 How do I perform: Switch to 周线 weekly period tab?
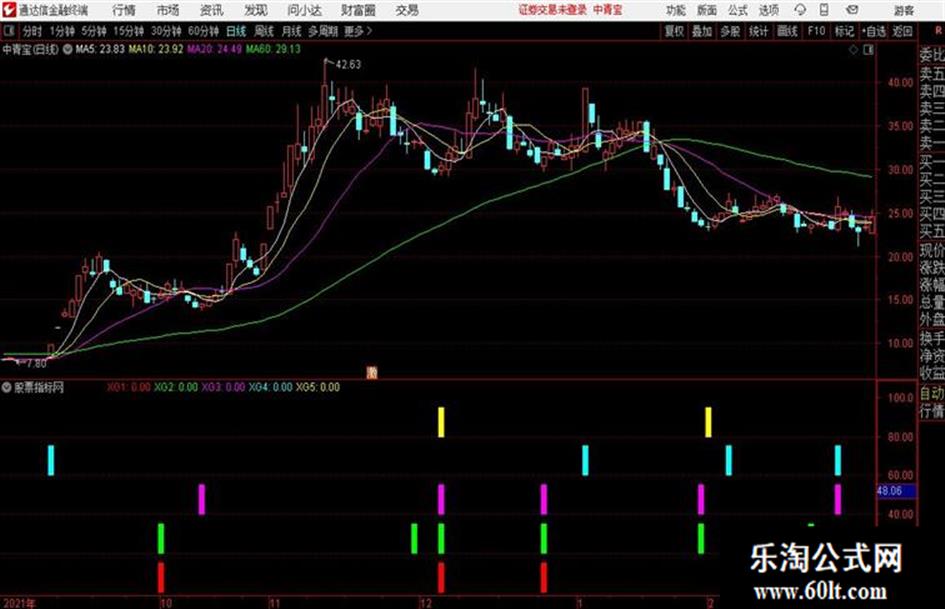(264, 31)
